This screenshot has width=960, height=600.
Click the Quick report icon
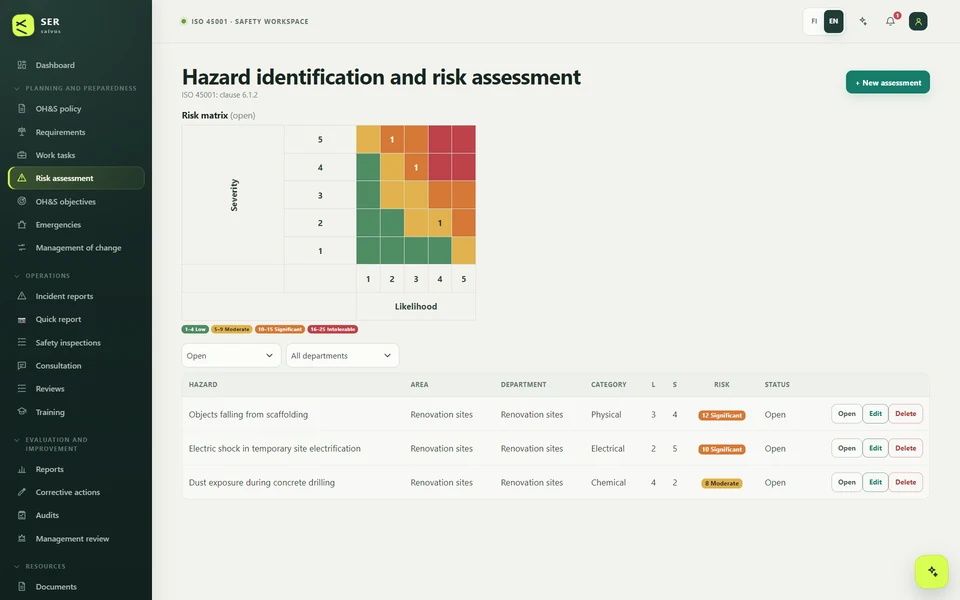[22, 320]
